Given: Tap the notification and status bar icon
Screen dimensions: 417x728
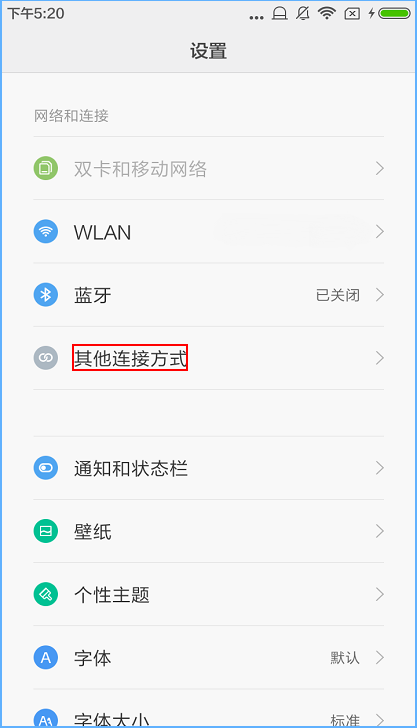Looking at the screenshot, I should coord(46,468).
